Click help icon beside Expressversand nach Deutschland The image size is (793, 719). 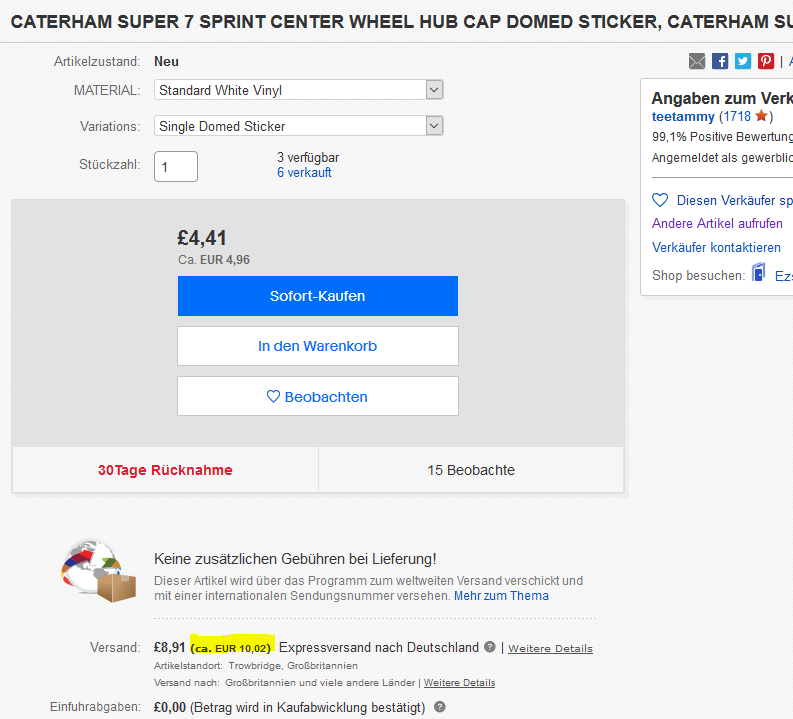tap(490, 647)
